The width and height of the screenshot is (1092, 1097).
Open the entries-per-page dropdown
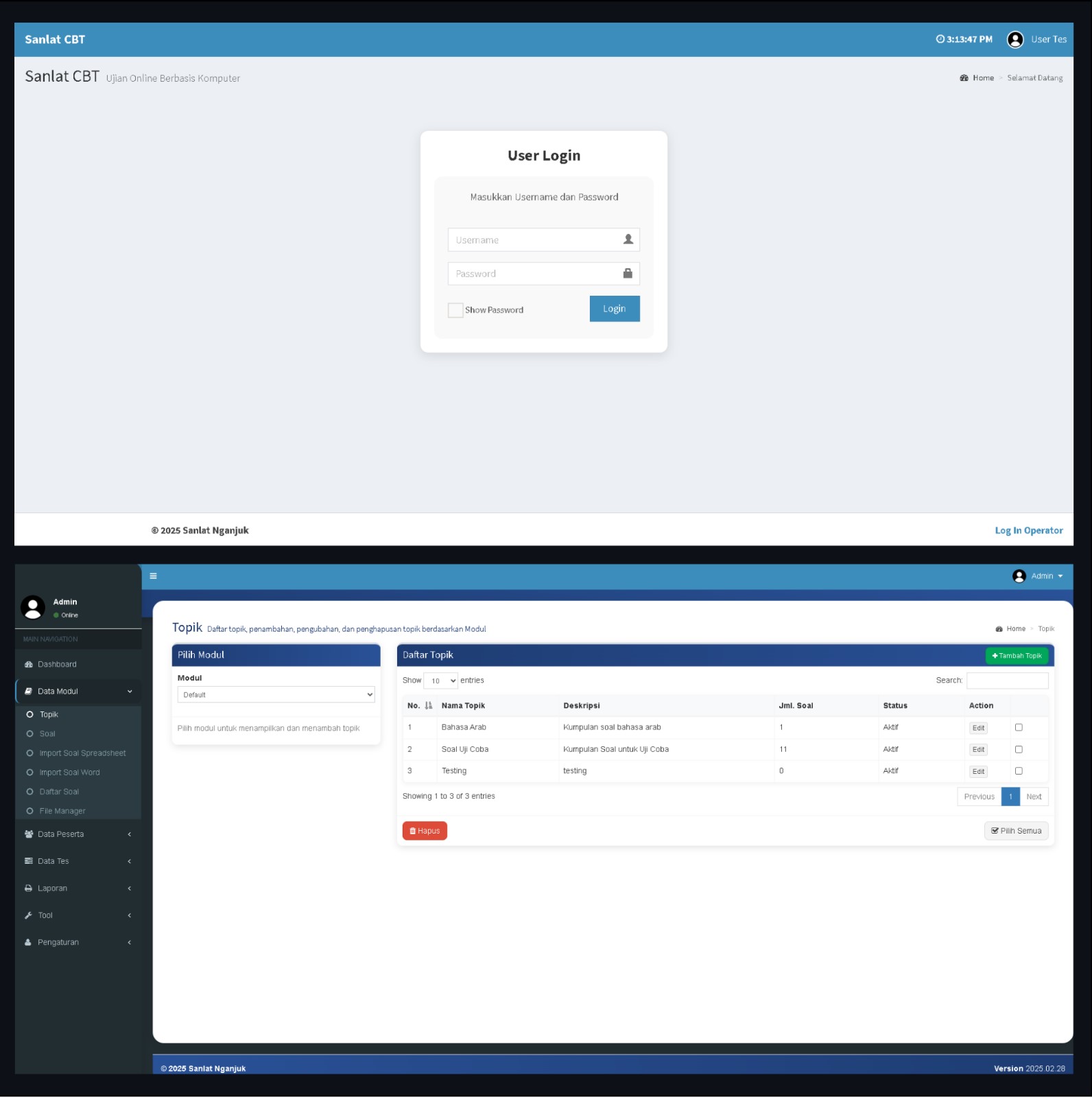click(440, 681)
